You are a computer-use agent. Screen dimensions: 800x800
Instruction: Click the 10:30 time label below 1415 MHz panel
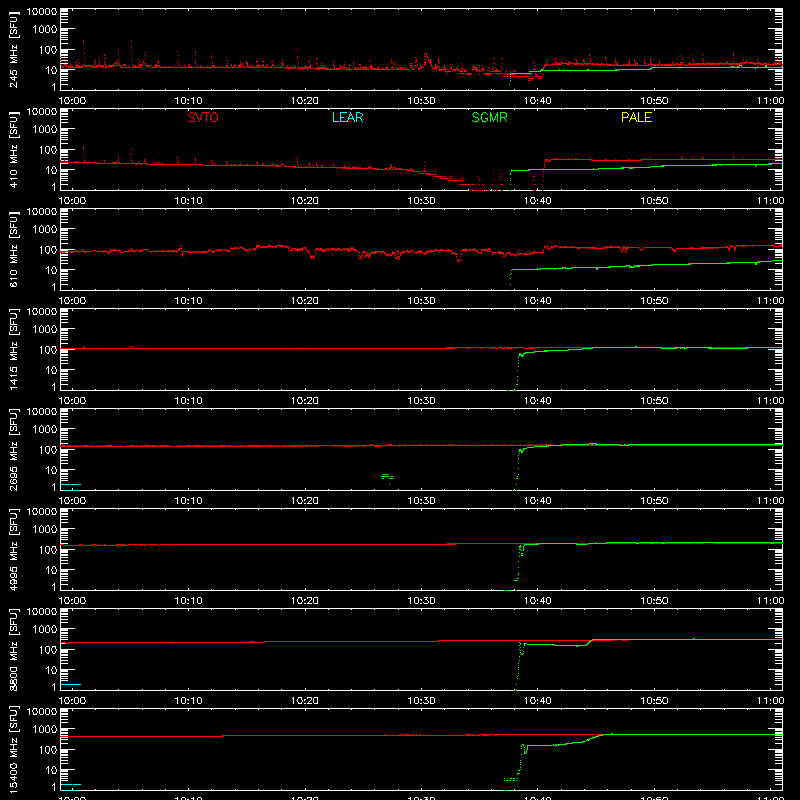pyautogui.click(x=421, y=401)
